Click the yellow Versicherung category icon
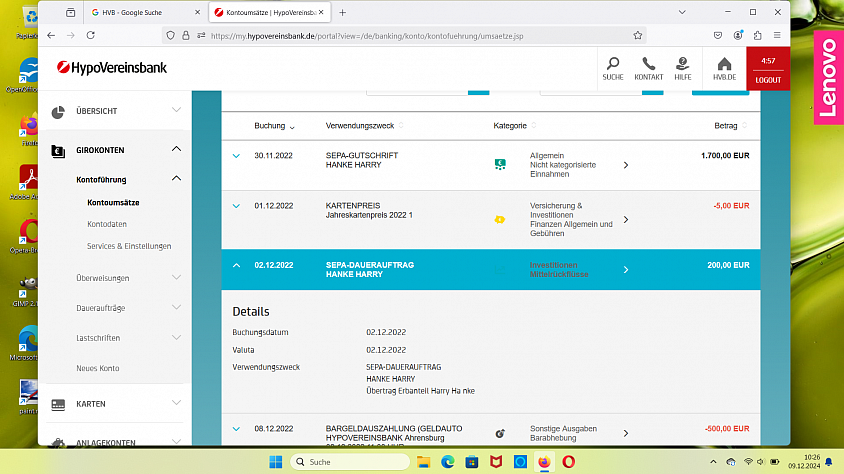Screen dimensions: 844x474 pos(500,220)
